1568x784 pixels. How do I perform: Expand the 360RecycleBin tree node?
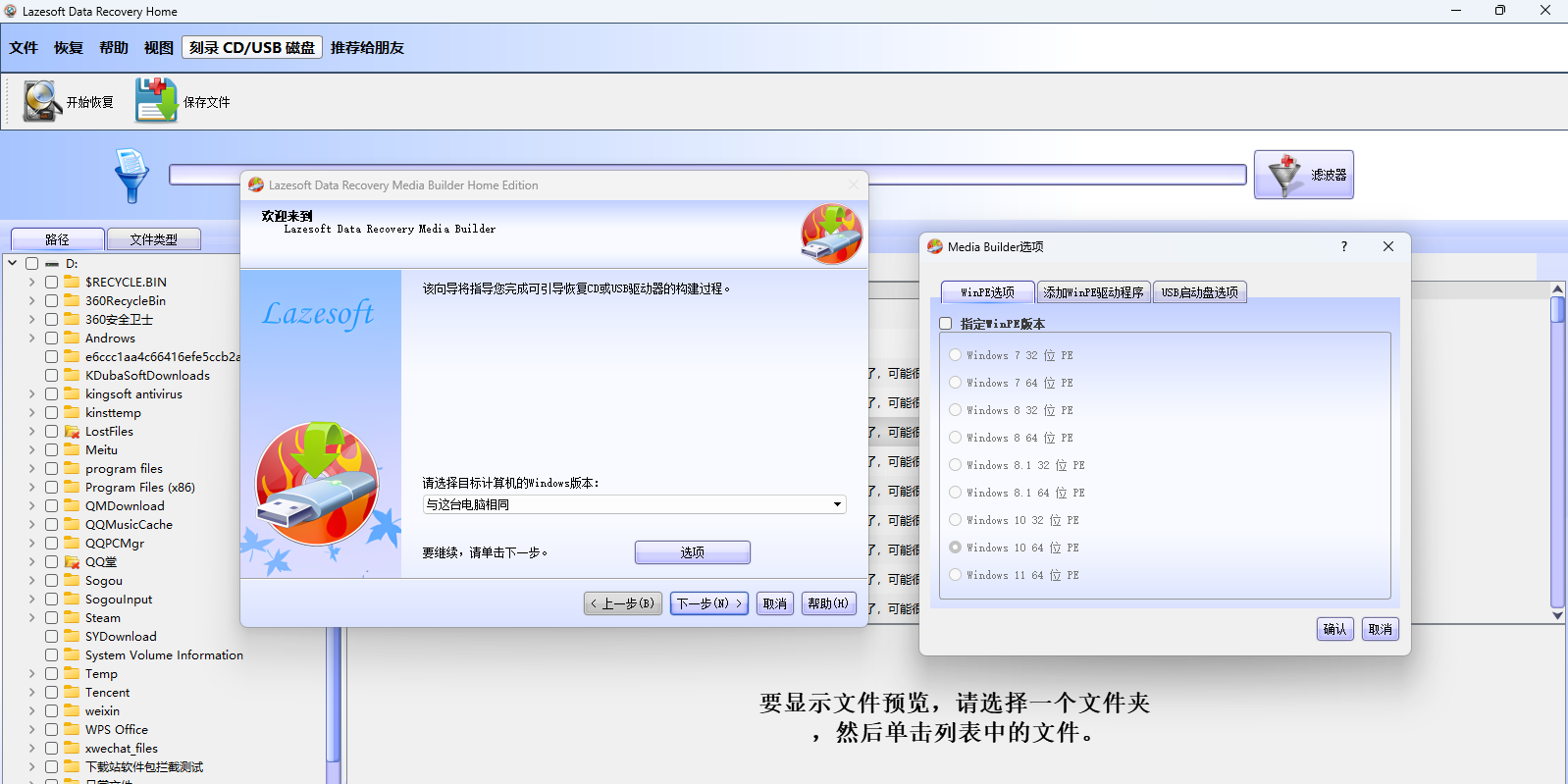coord(31,300)
